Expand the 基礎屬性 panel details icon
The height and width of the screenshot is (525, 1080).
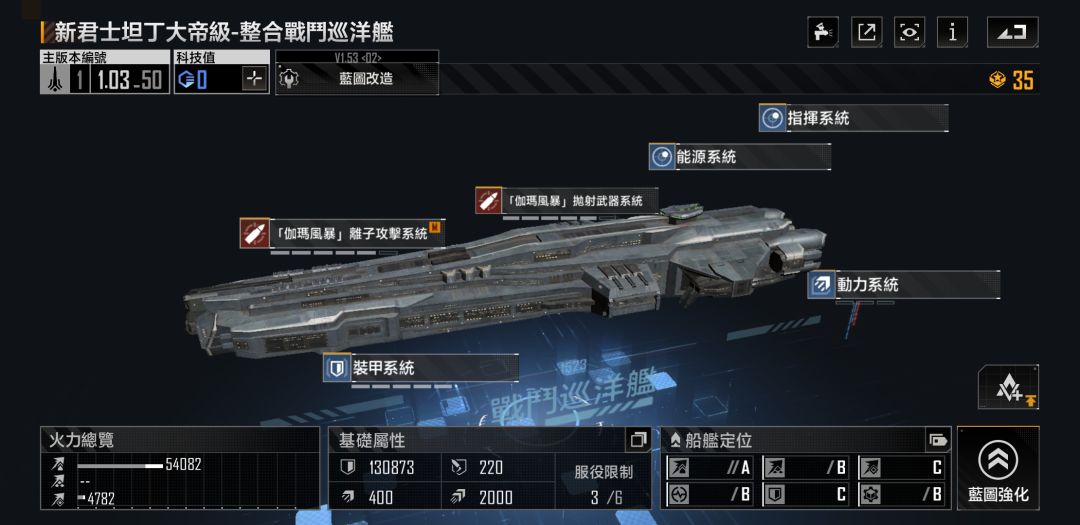[637, 440]
